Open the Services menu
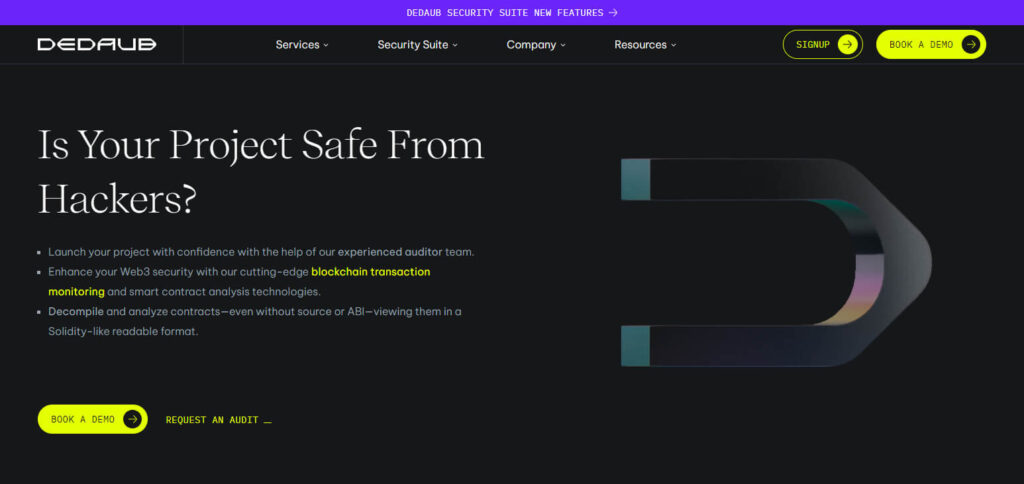This screenshot has height=484, width=1024. pyautogui.click(x=302, y=44)
